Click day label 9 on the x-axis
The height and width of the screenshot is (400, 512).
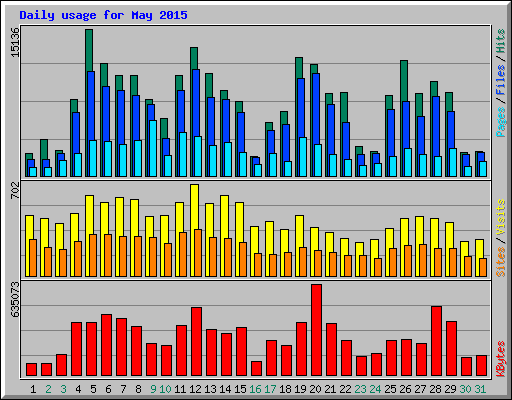153,389
